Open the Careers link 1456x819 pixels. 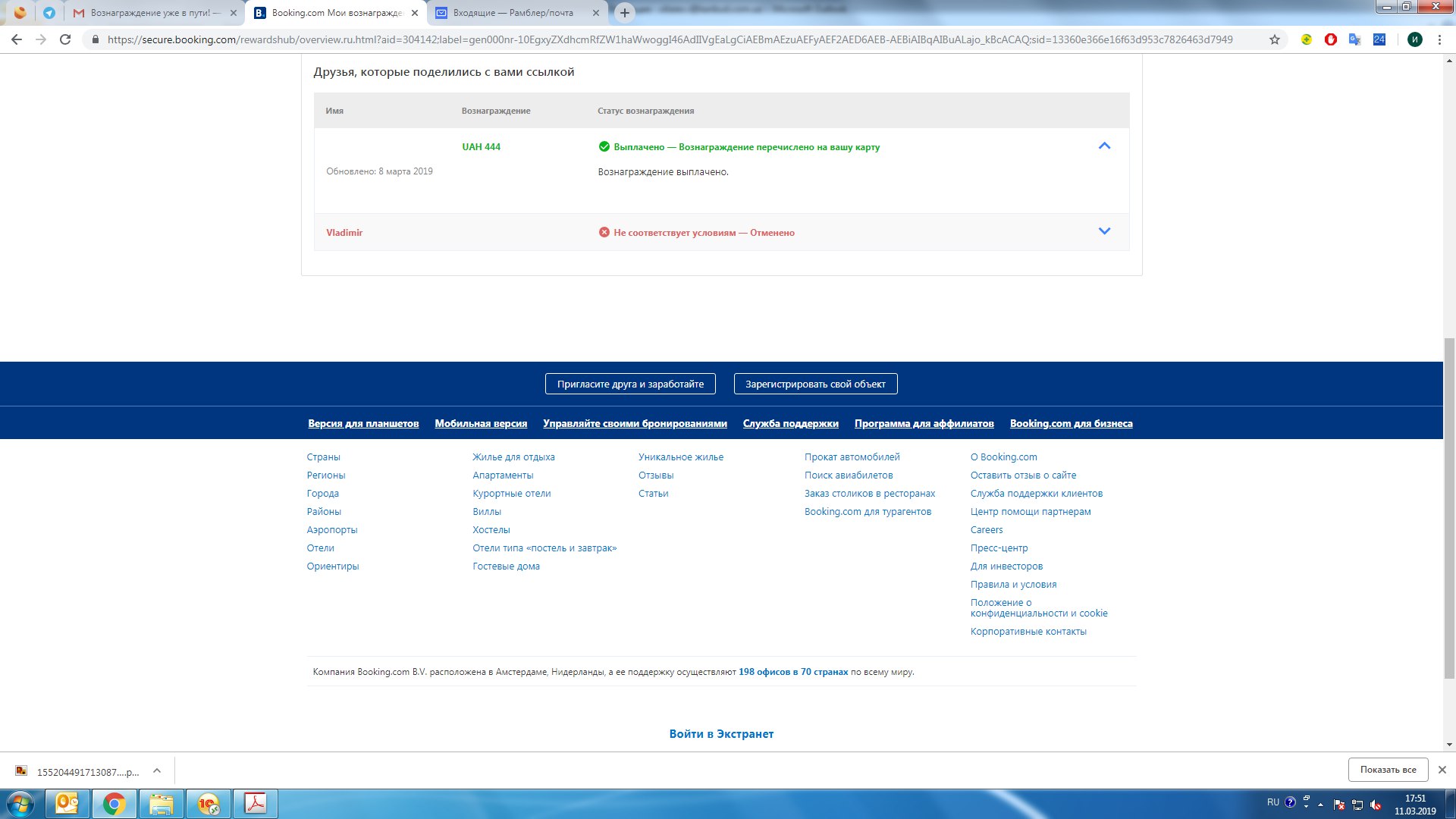987,529
